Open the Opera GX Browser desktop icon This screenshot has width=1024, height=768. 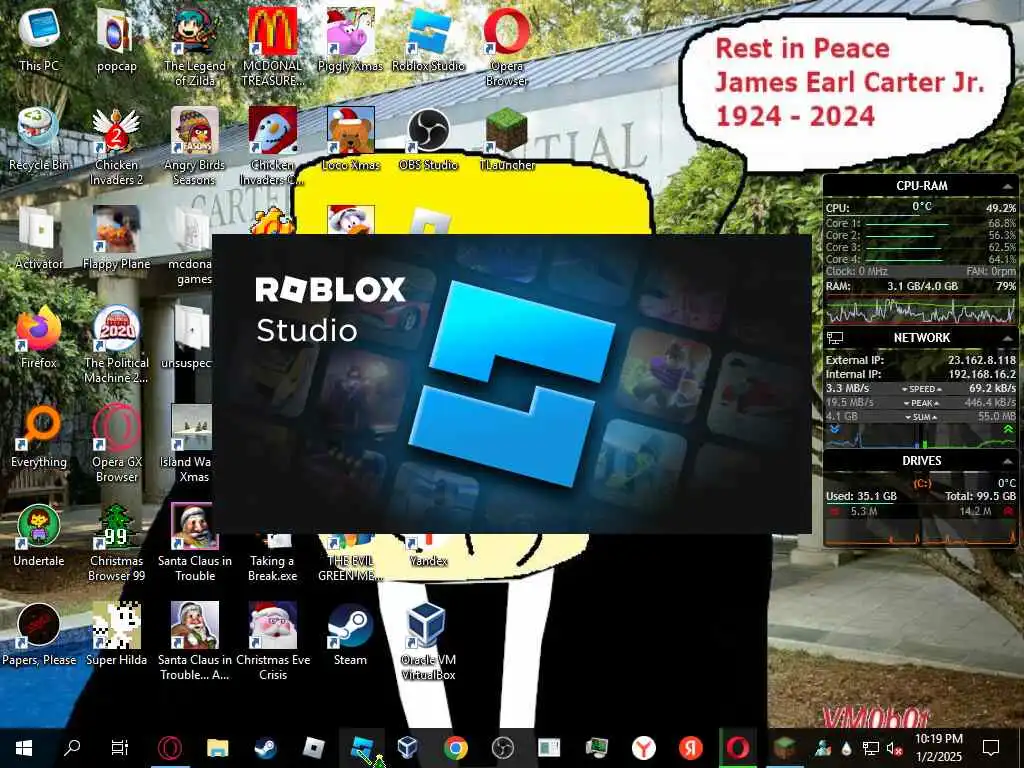click(116, 443)
